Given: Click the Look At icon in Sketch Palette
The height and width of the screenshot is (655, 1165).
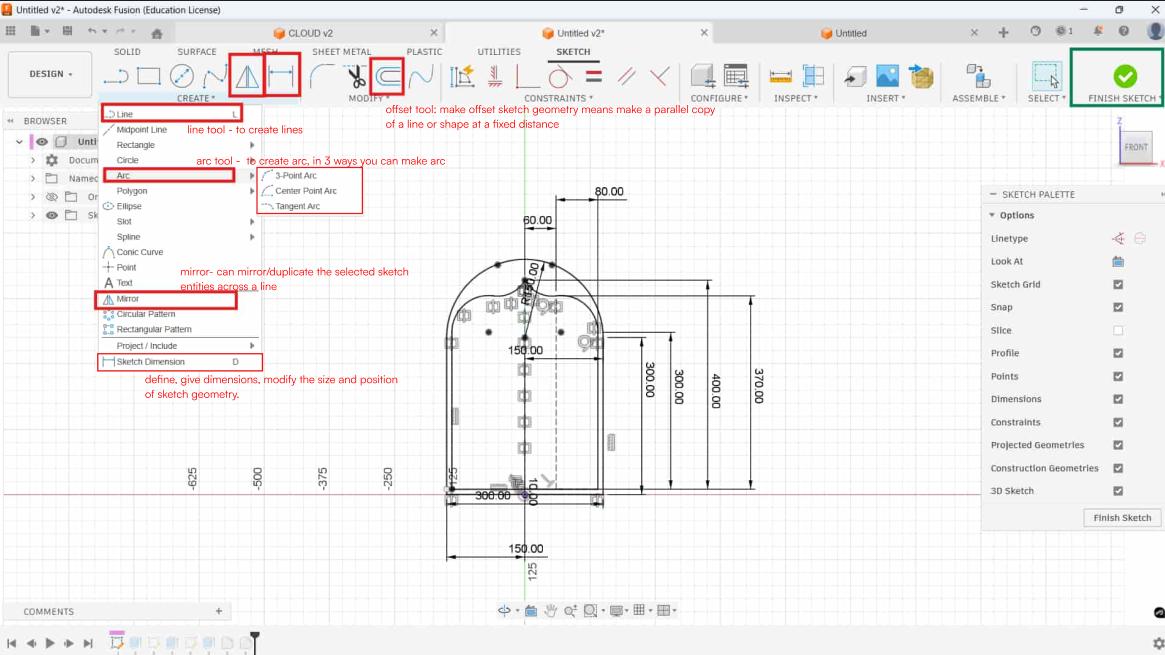Looking at the screenshot, I should [x=1117, y=261].
